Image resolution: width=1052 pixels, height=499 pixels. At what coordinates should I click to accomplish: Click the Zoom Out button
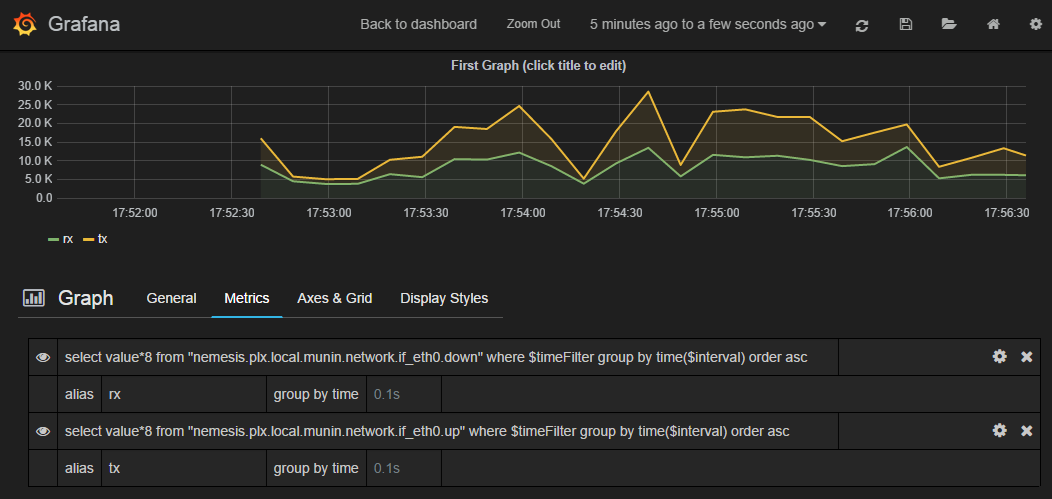point(533,23)
